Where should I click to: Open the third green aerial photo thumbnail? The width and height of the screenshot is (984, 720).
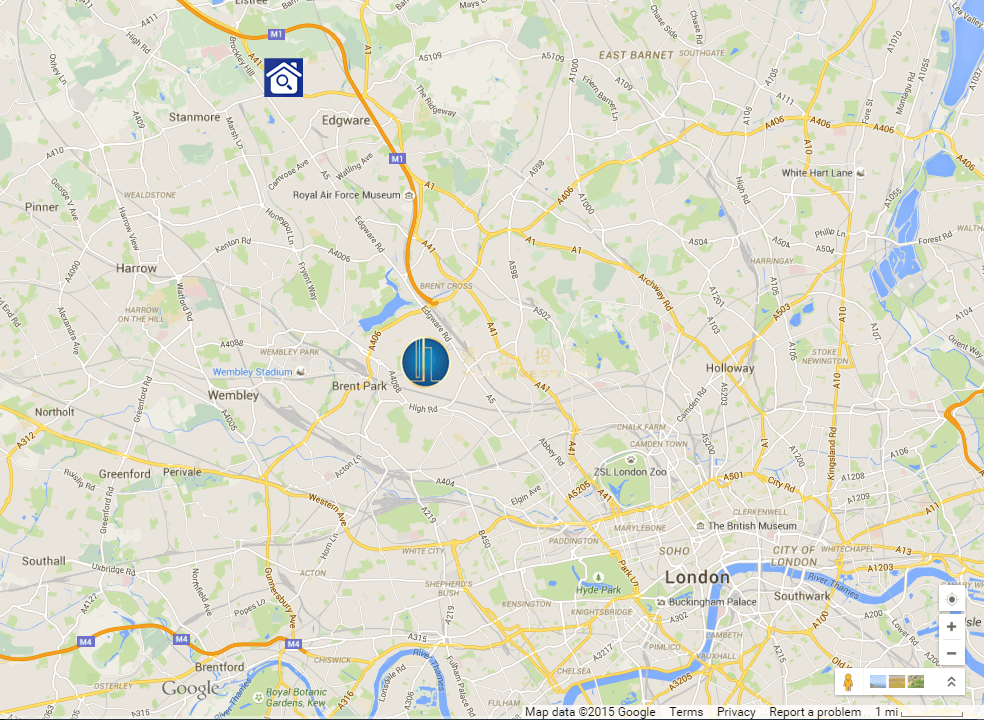[x=916, y=682]
